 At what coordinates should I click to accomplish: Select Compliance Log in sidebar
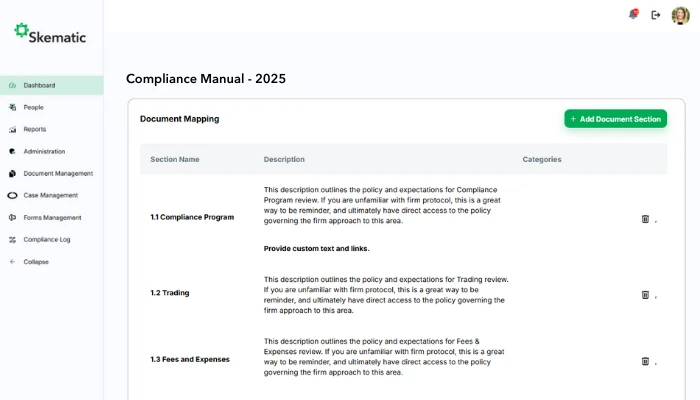click(46, 239)
